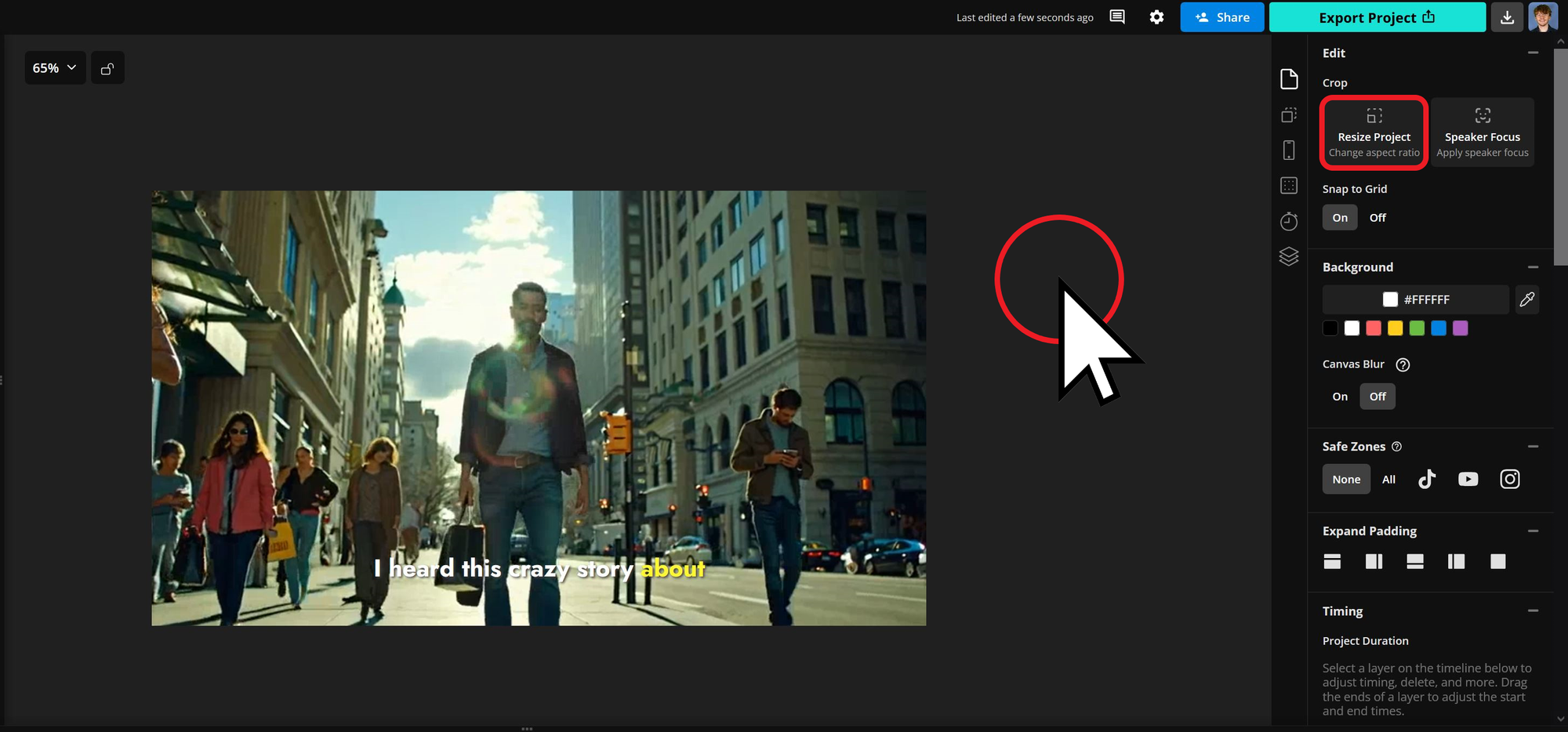Open the settings gear menu
The image size is (1568, 732).
pyautogui.click(x=1156, y=16)
